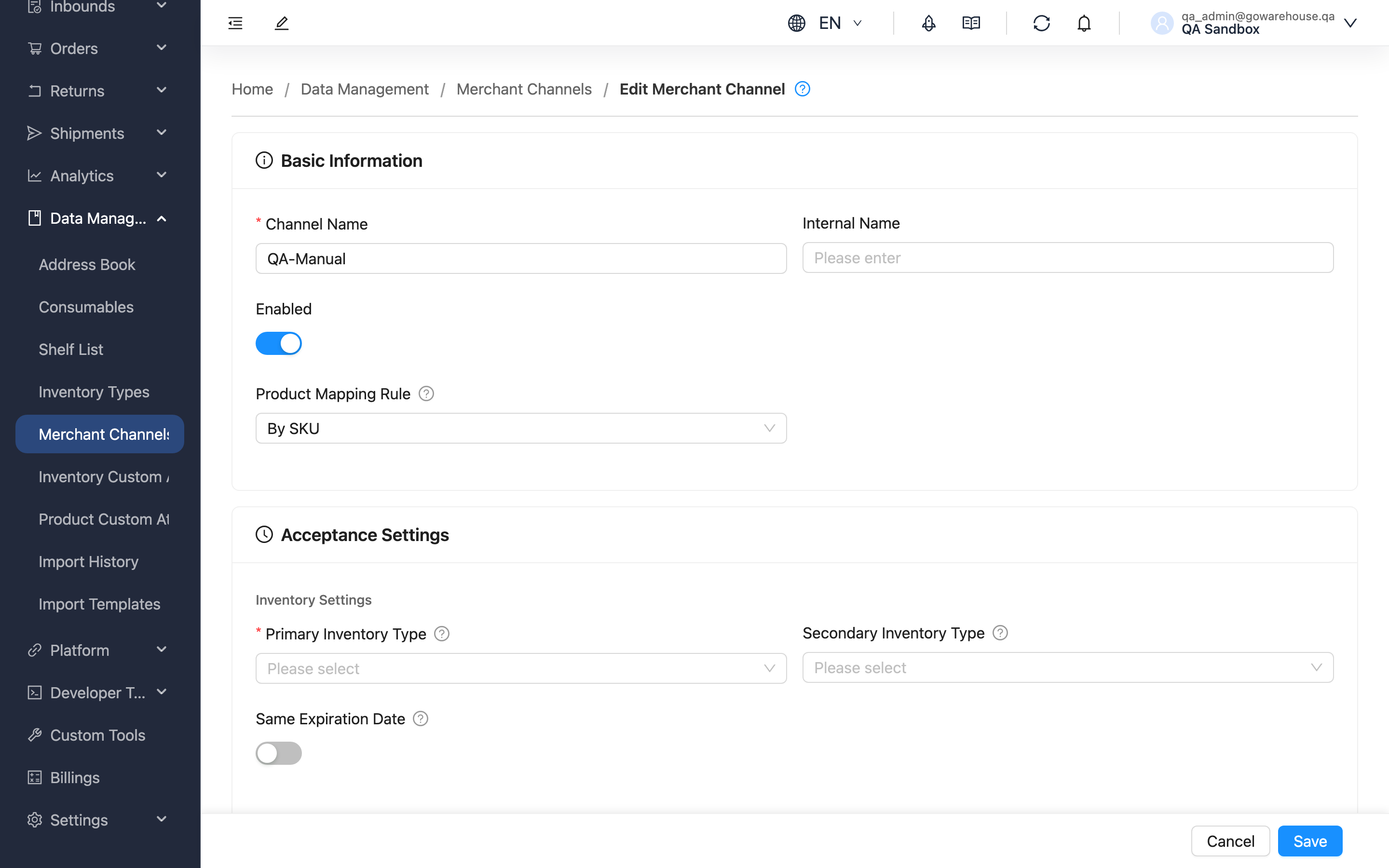1389x868 pixels.
Task: Click help icon beside Edit Merchant Channel
Action: [x=802, y=89]
